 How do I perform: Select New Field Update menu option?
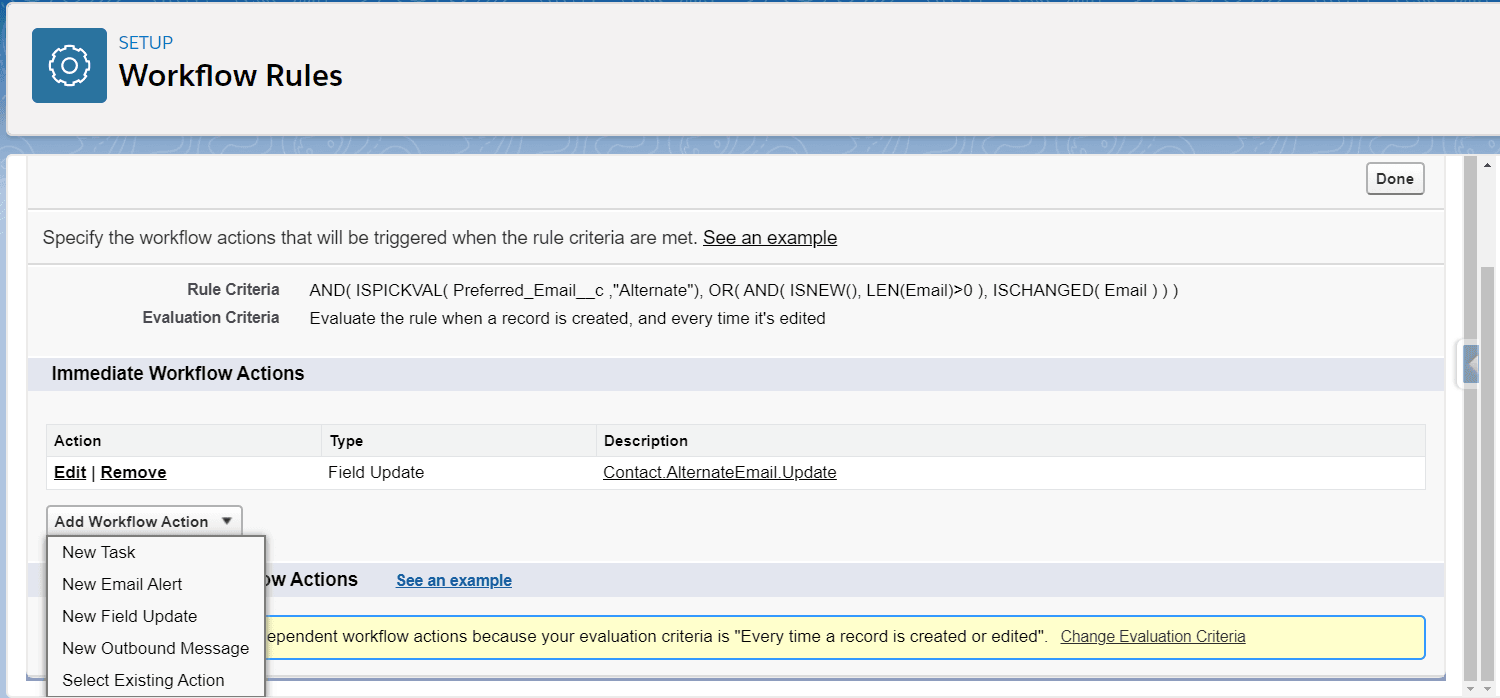pyautogui.click(x=129, y=616)
